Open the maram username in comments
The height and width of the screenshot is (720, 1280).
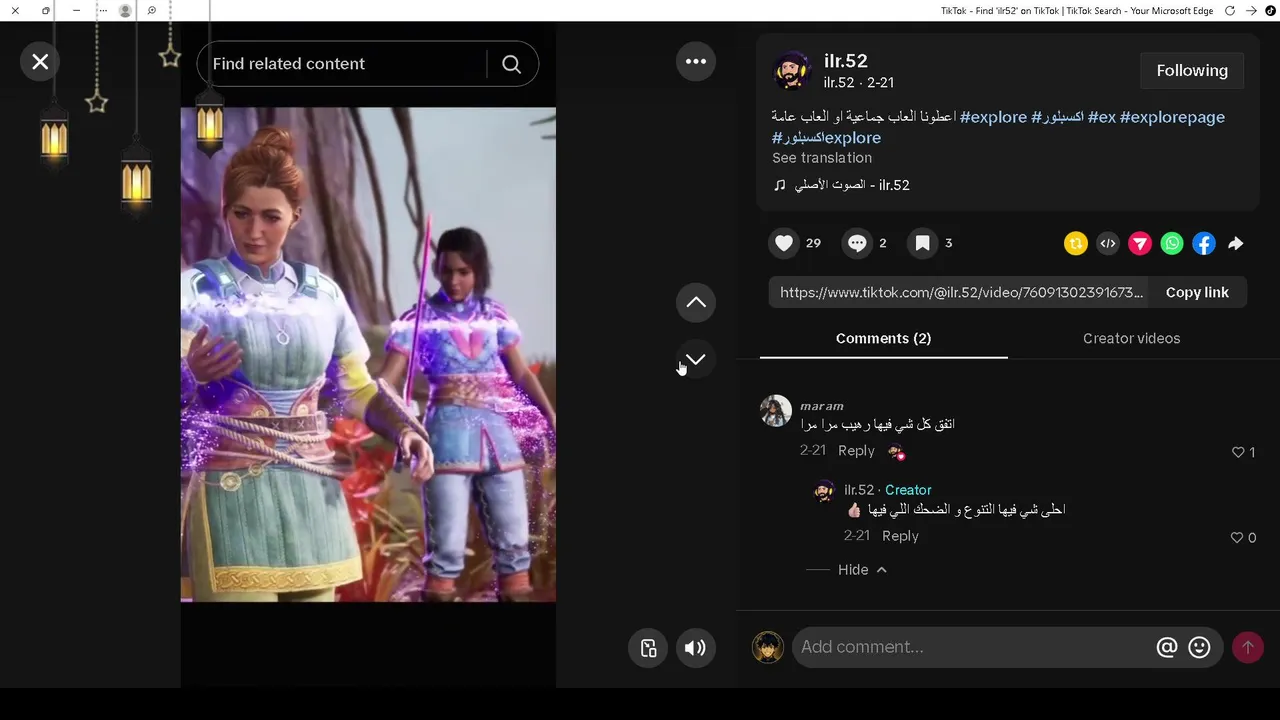click(822, 406)
